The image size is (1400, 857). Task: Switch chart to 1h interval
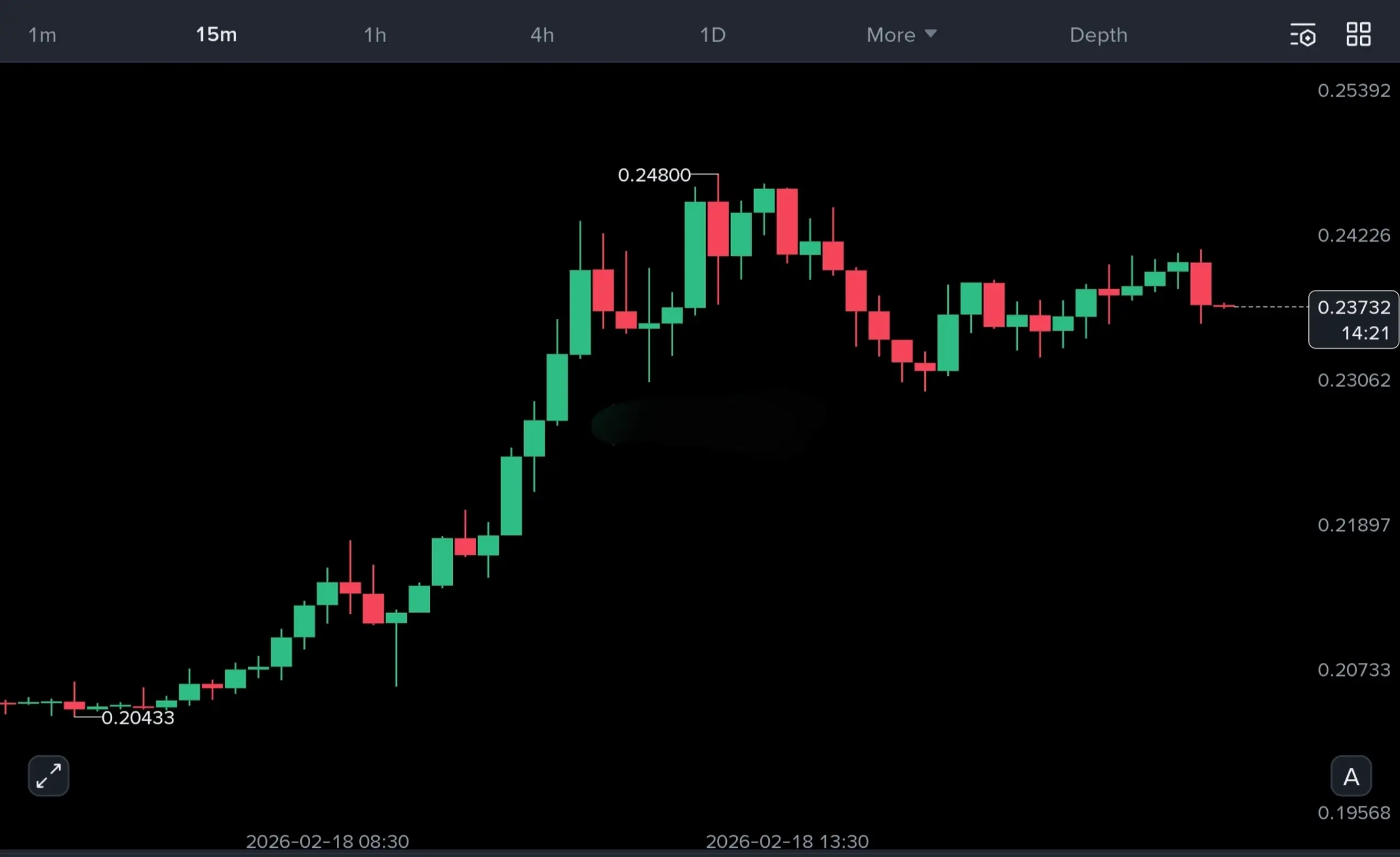point(375,35)
